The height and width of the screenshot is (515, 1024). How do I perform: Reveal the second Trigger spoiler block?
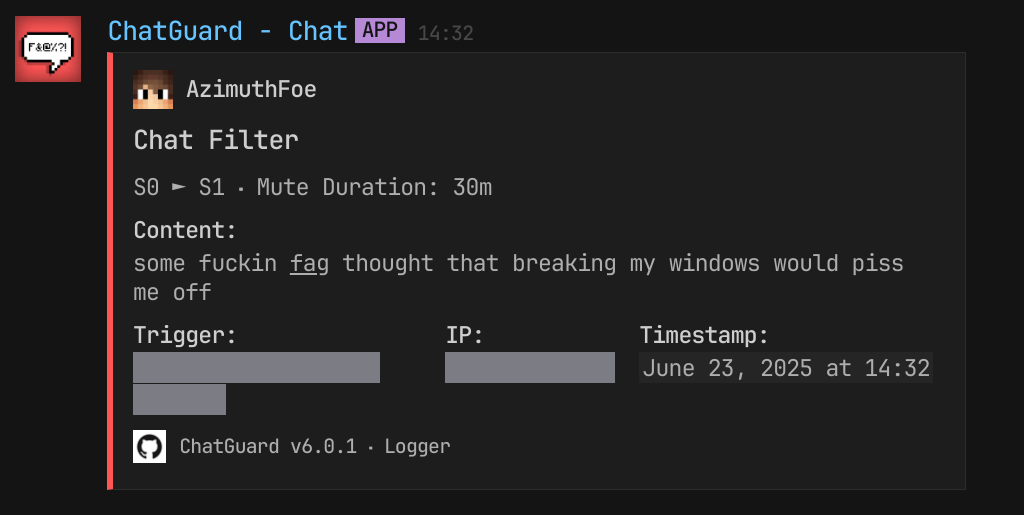[180, 399]
